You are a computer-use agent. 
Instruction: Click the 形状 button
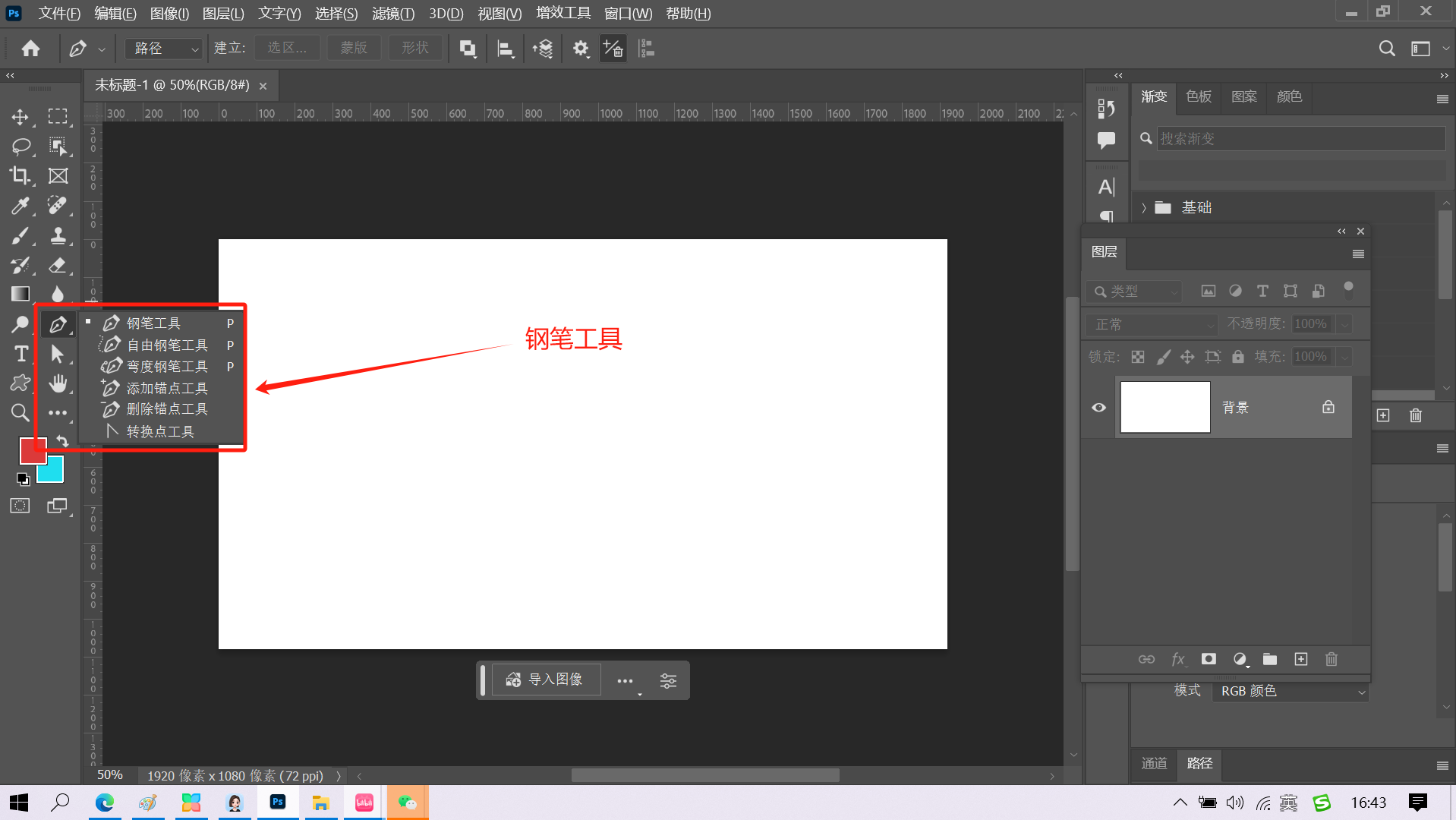(415, 48)
